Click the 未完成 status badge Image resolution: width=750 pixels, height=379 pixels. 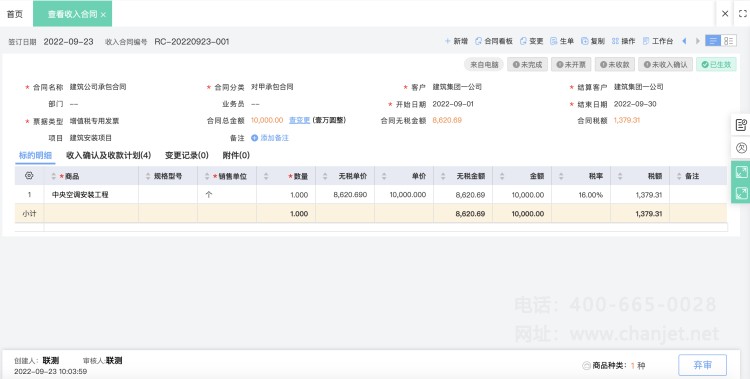tap(528, 65)
